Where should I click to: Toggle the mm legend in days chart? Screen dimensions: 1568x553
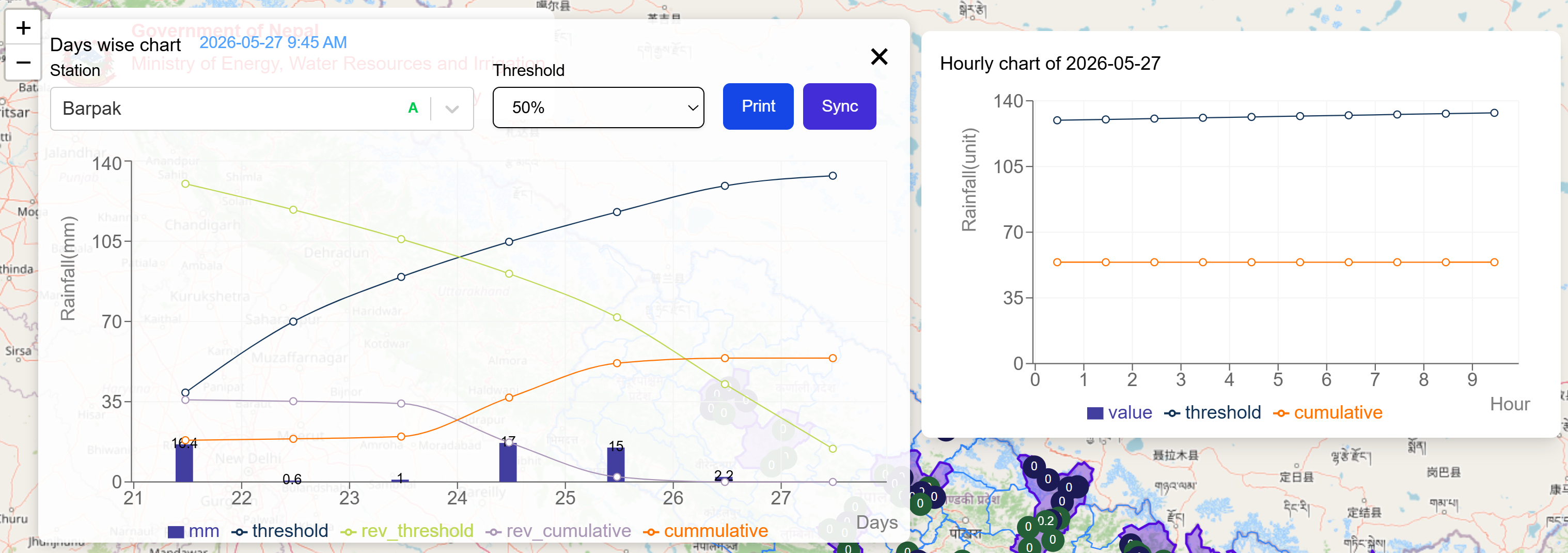pyautogui.click(x=193, y=531)
